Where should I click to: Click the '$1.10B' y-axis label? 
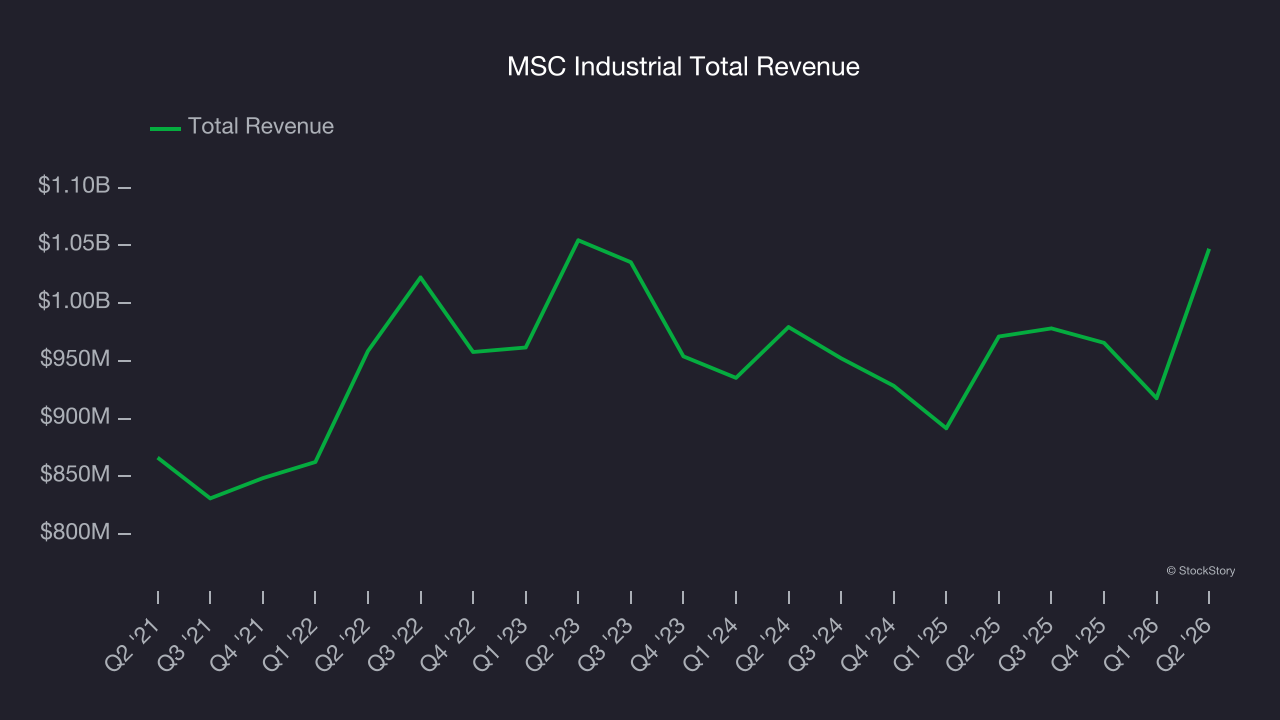[x=74, y=186]
